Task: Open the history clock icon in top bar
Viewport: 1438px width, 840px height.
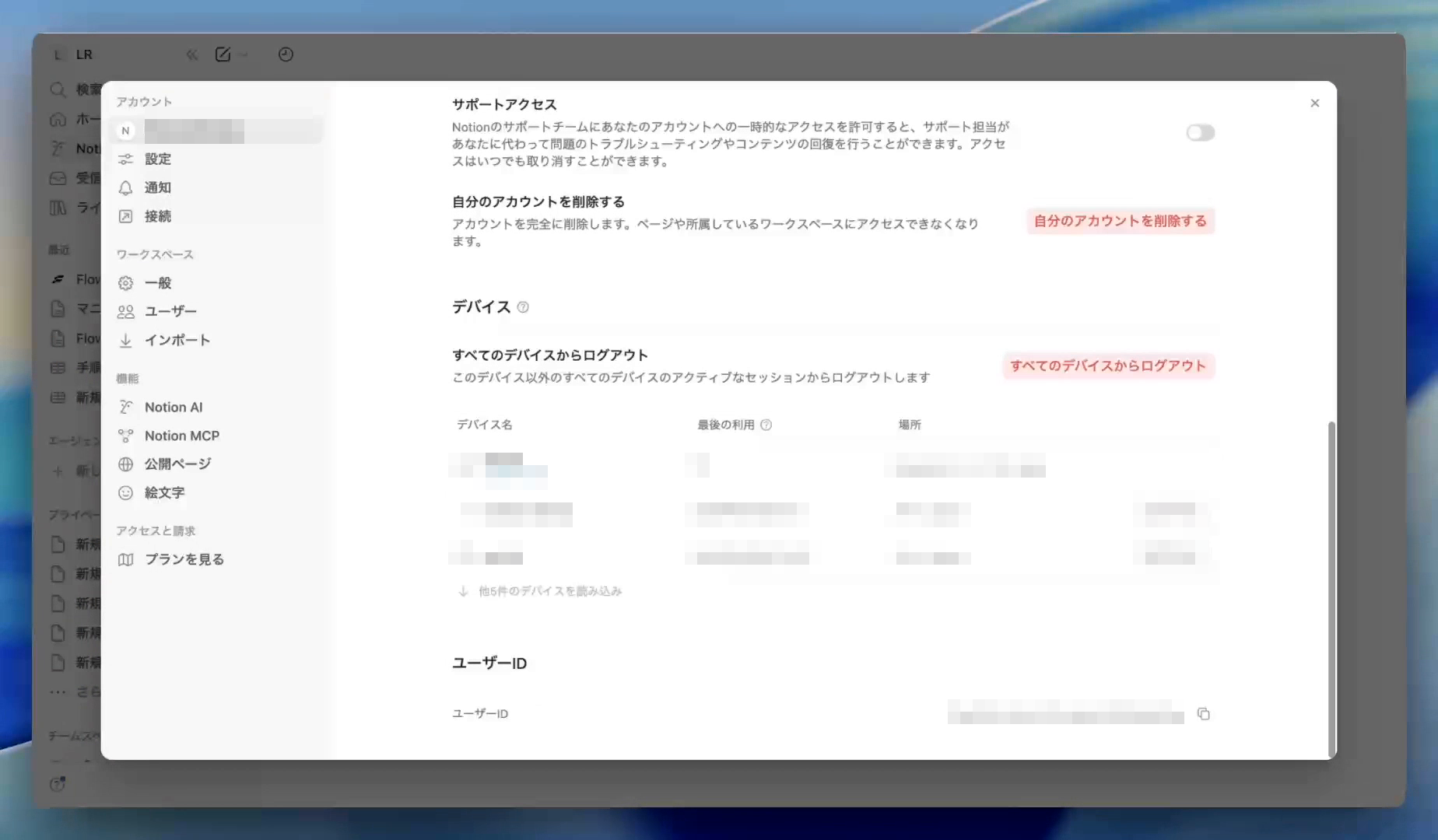Action: pyautogui.click(x=286, y=54)
